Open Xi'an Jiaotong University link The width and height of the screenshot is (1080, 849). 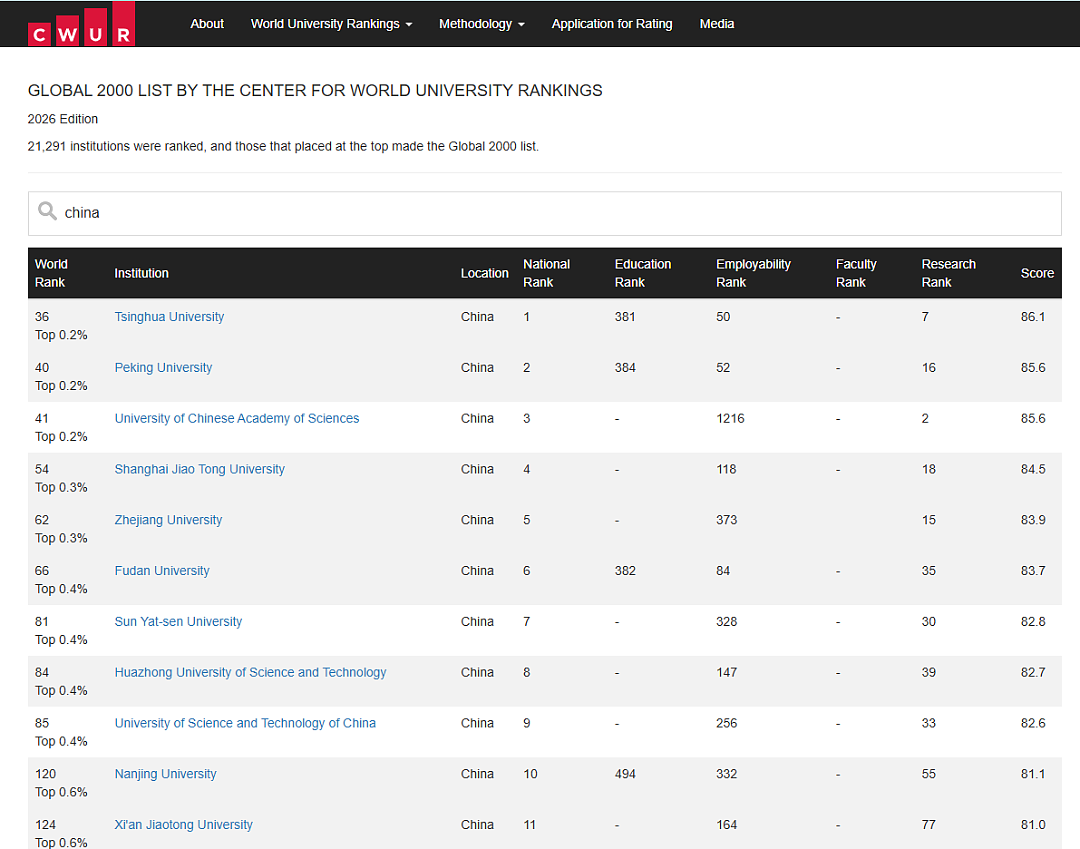click(184, 825)
